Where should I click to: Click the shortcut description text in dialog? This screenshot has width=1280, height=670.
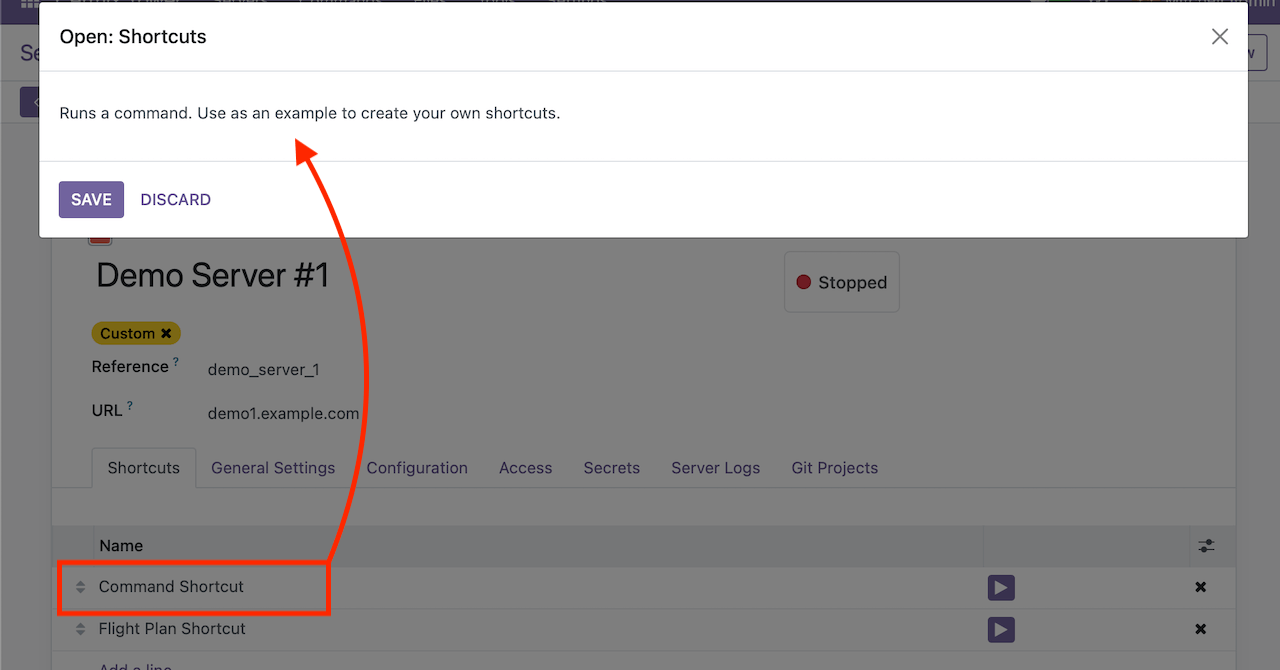tap(309, 113)
